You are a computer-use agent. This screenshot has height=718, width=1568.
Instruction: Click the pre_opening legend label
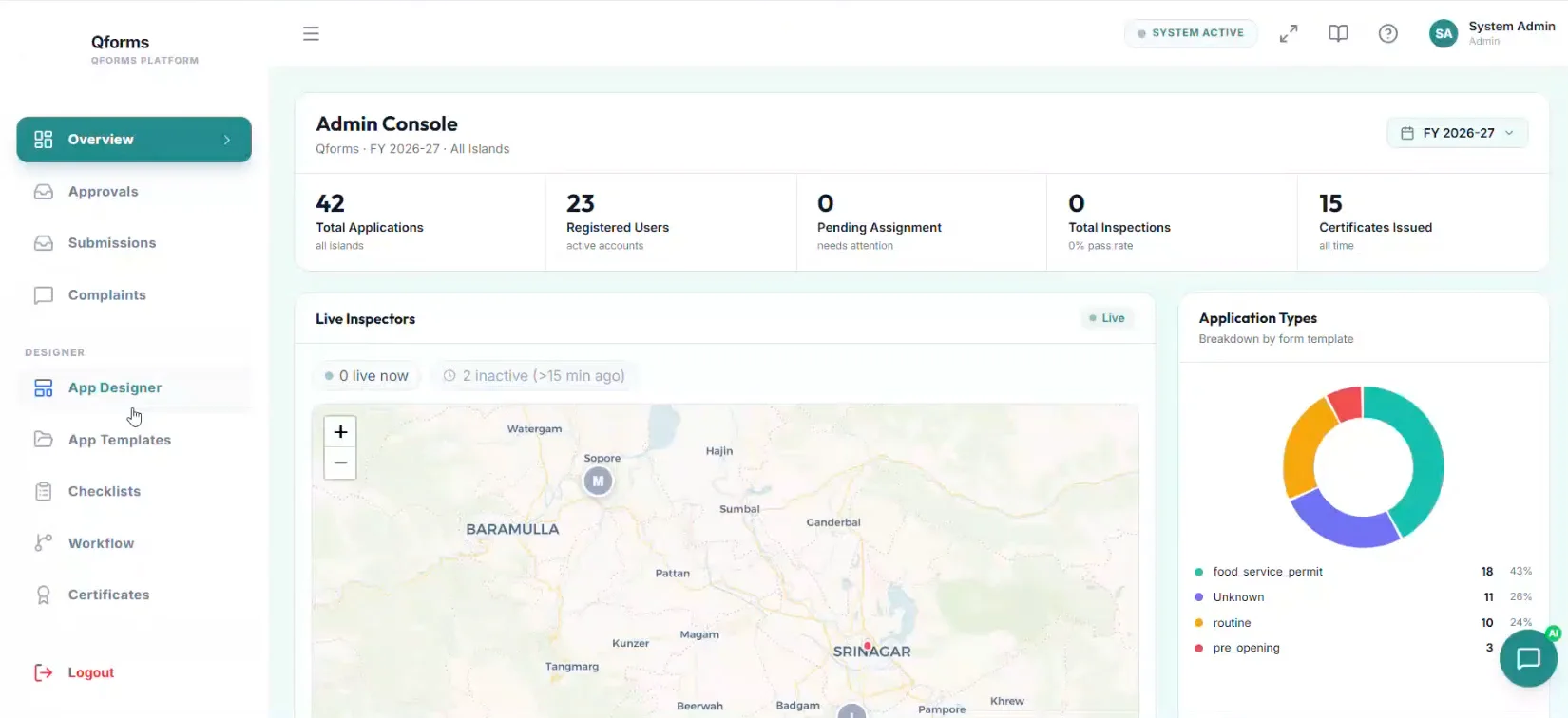(1246, 648)
